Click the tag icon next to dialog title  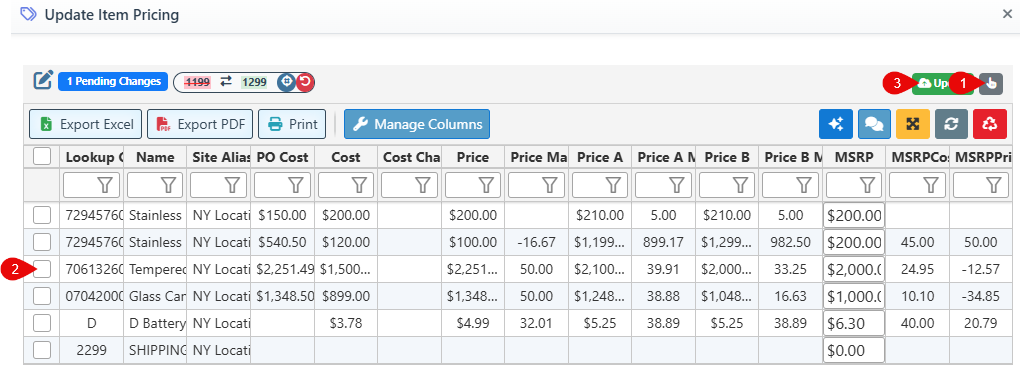point(29,14)
